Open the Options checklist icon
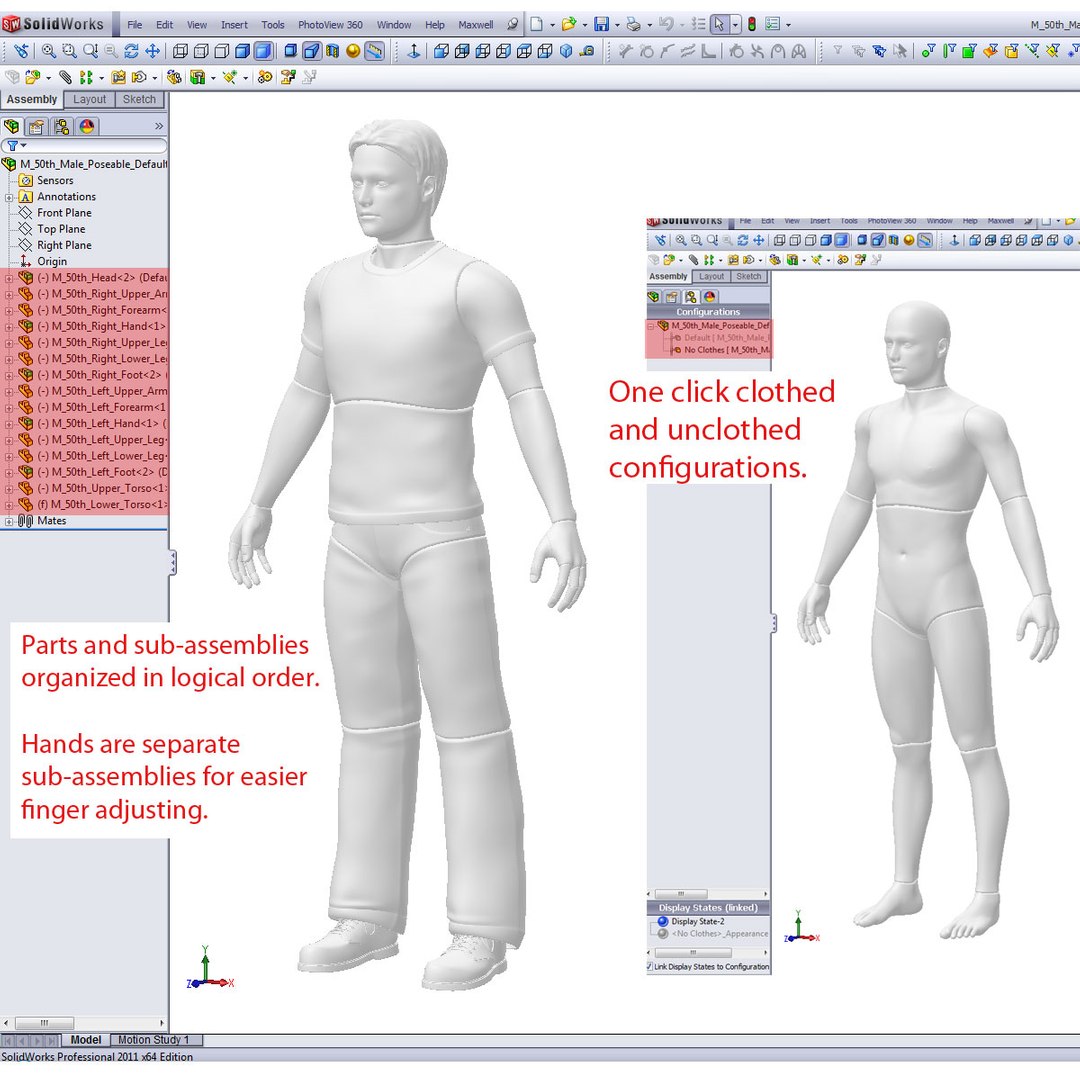 773,25
